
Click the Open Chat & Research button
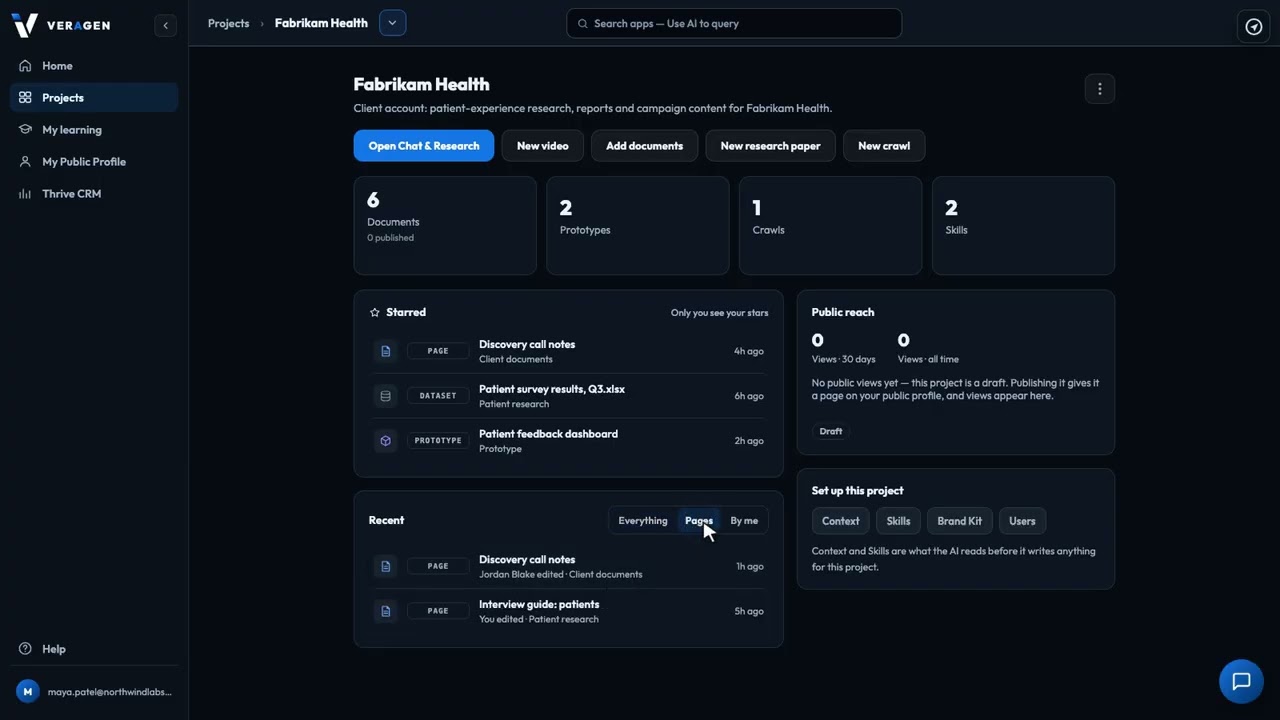424,146
